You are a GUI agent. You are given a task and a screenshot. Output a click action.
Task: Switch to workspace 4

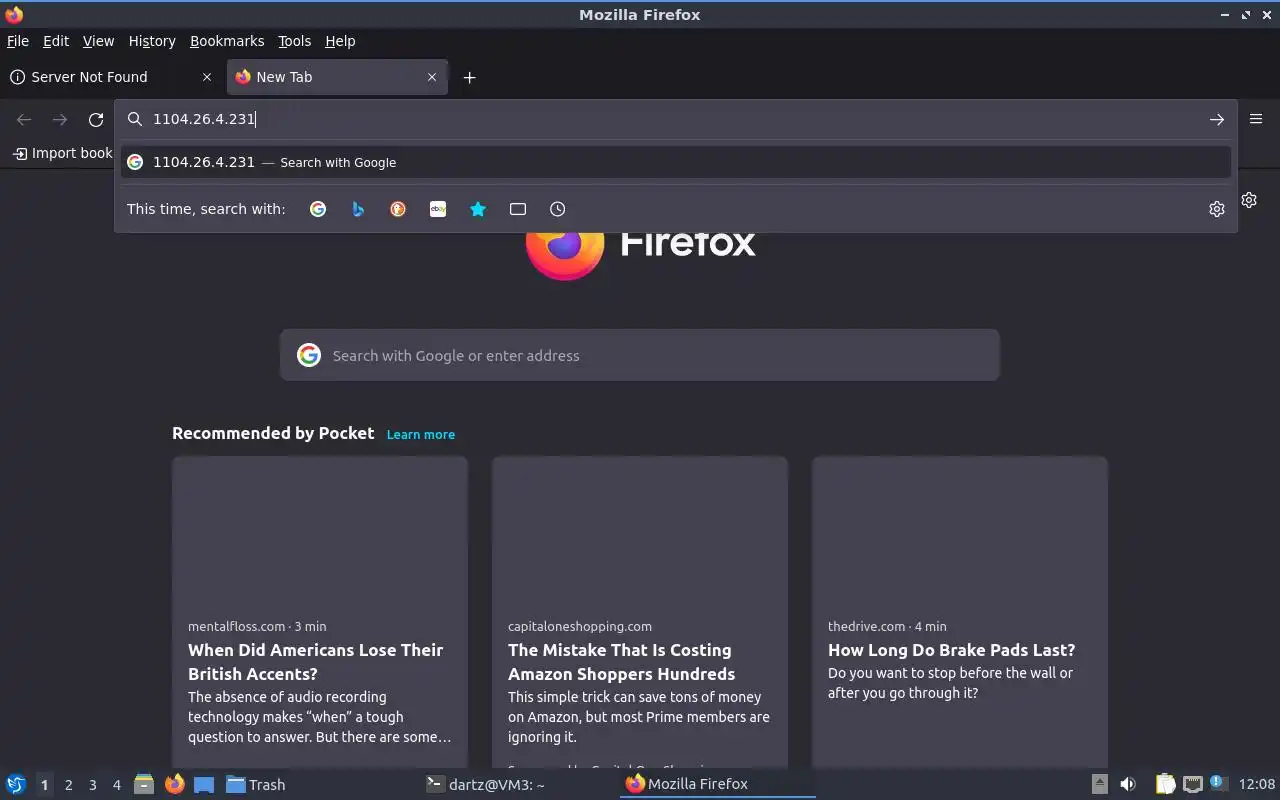(x=116, y=785)
